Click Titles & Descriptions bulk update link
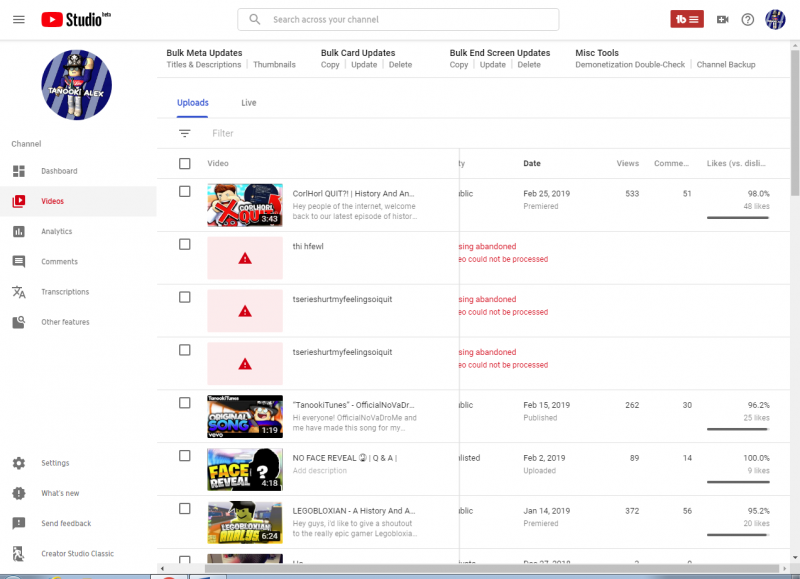 point(204,65)
